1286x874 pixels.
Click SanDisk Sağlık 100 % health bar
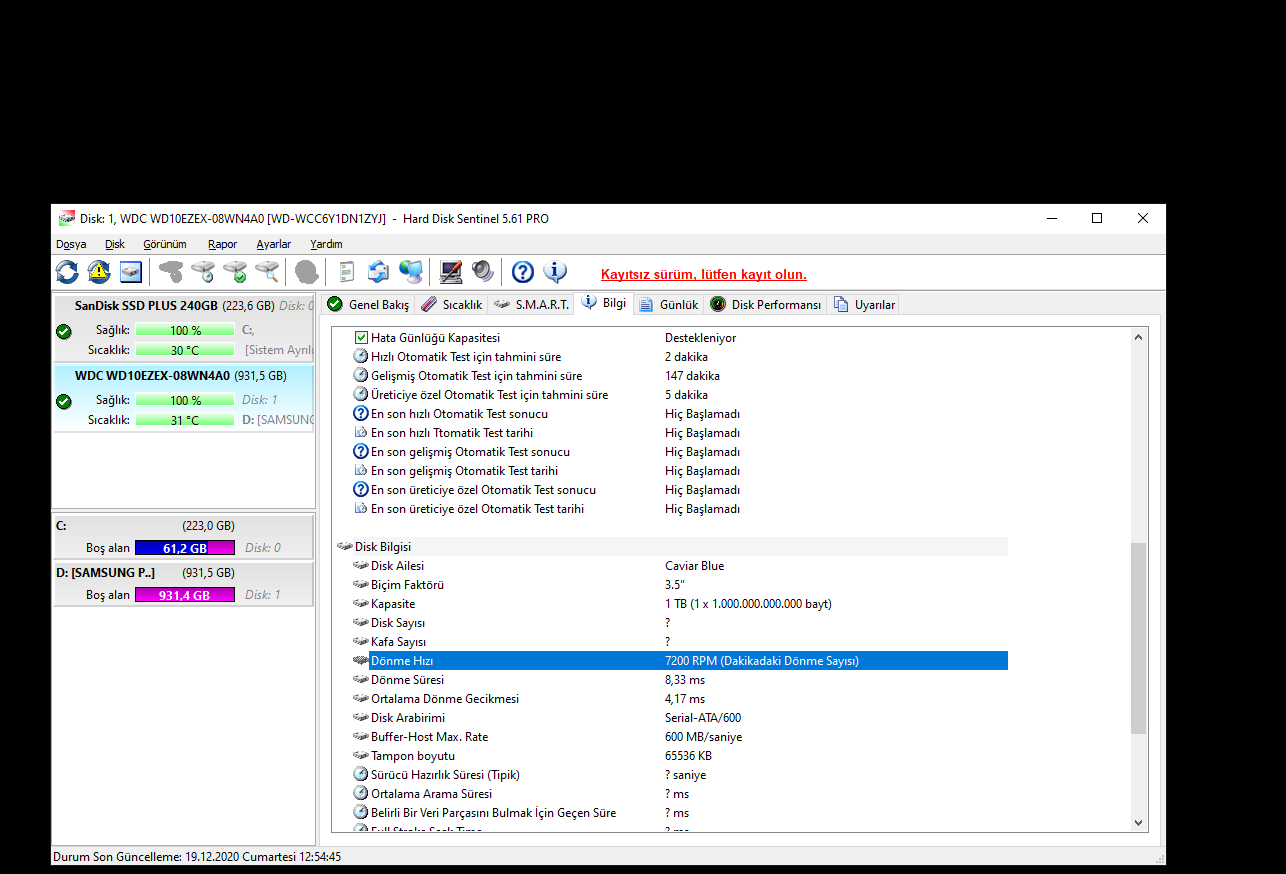coord(185,330)
